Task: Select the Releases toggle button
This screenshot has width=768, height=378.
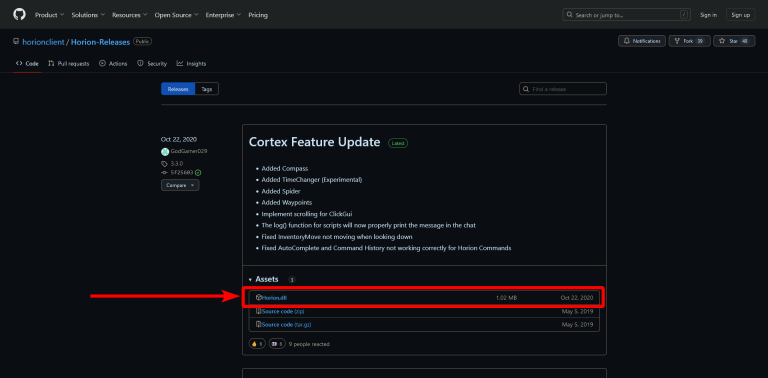Action: pyautogui.click(x=178, y=89)
